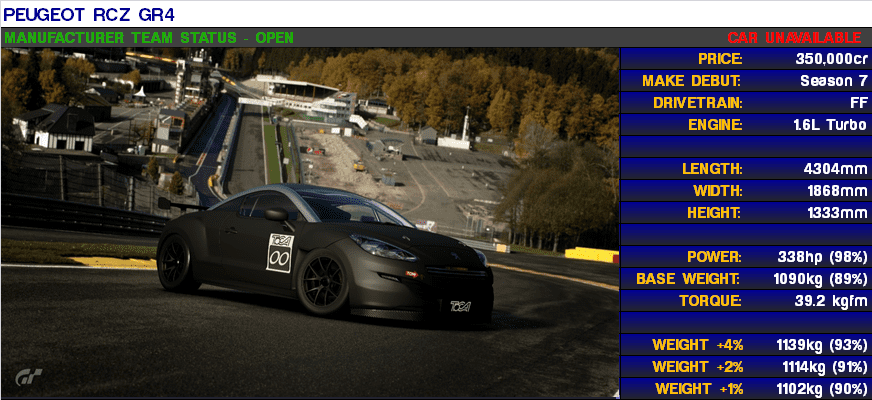This screenshot has height=400, width=872.
Task: Click the CAR UNAVAILABLE label
Action: pyautogui.click(x=795, y=38)
